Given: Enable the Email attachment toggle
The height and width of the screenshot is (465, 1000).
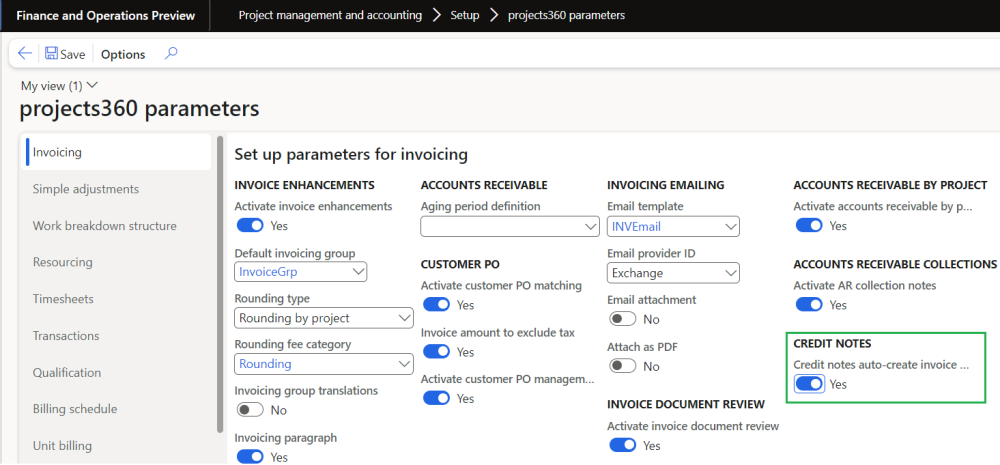Looking at the screenshot, I should click(x=622, y=319).
